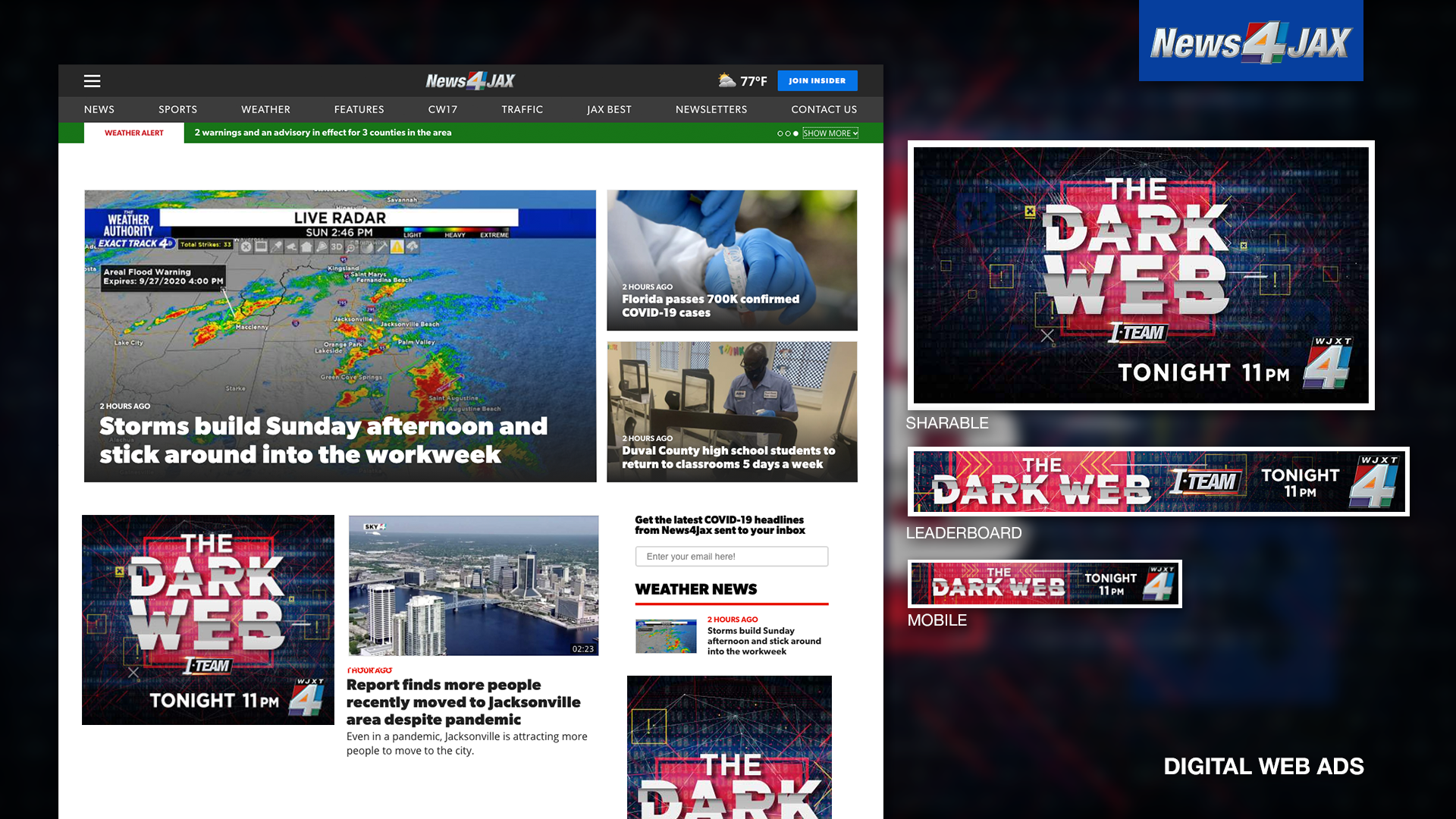Viewport: 1456px width, 819px height.
Task: Open the JAX BEST menu
Action: coord(609,109)
